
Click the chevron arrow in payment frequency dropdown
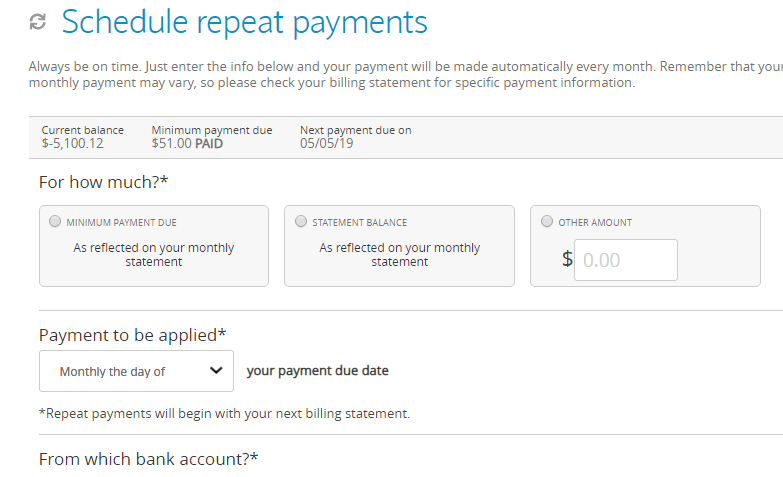coord(216,370)
